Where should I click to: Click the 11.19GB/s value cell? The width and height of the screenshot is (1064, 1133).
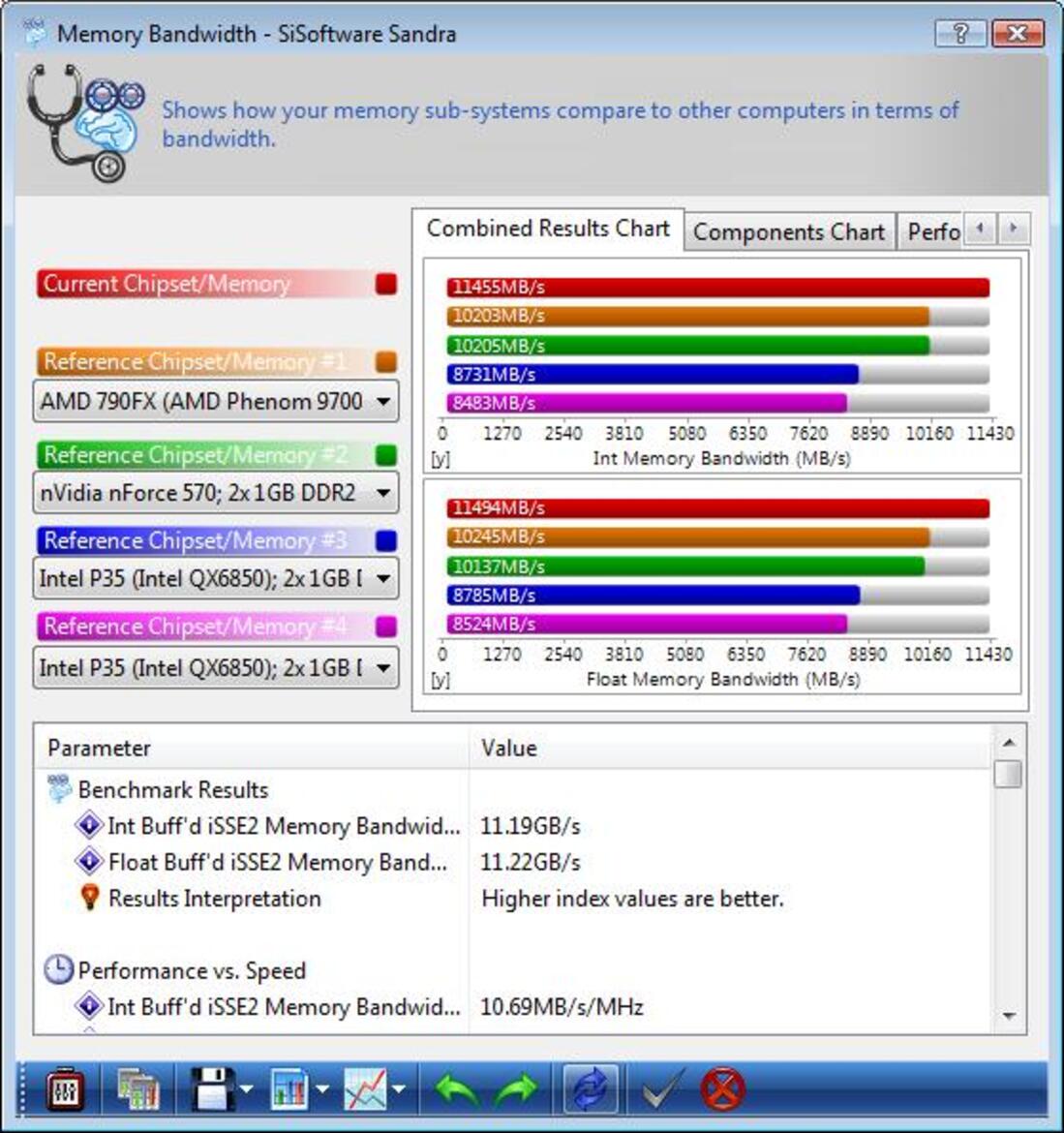pyautogui.click(x=531, y=826)
